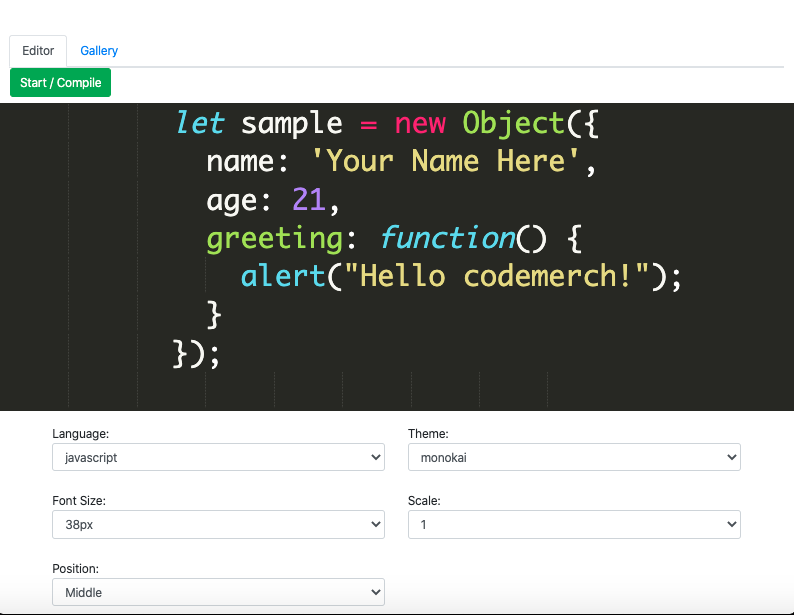Click the 'Font Size:' label
Screen dimensions: 794x615
[79, 501]
